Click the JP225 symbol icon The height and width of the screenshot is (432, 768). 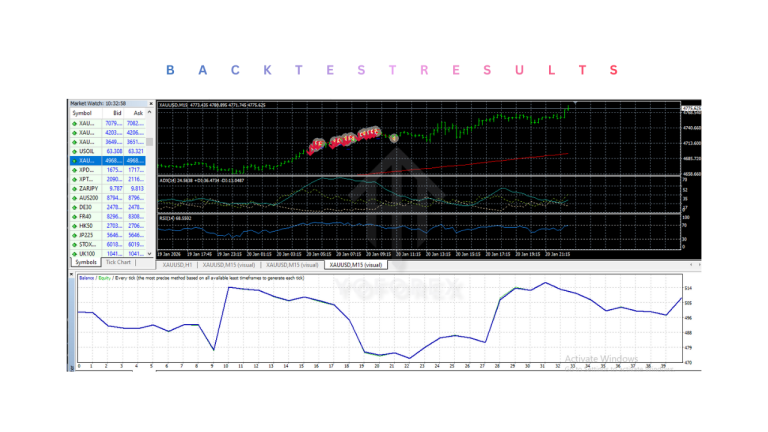pos(73,235)
